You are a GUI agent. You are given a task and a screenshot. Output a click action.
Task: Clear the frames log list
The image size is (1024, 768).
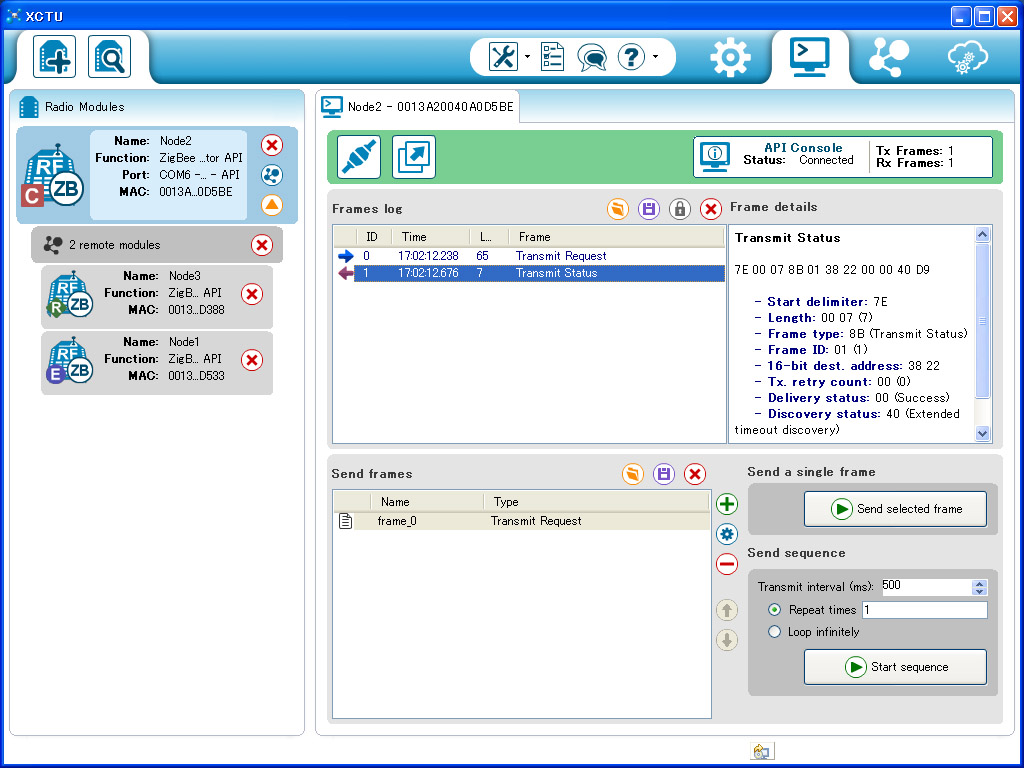(711, 209)
